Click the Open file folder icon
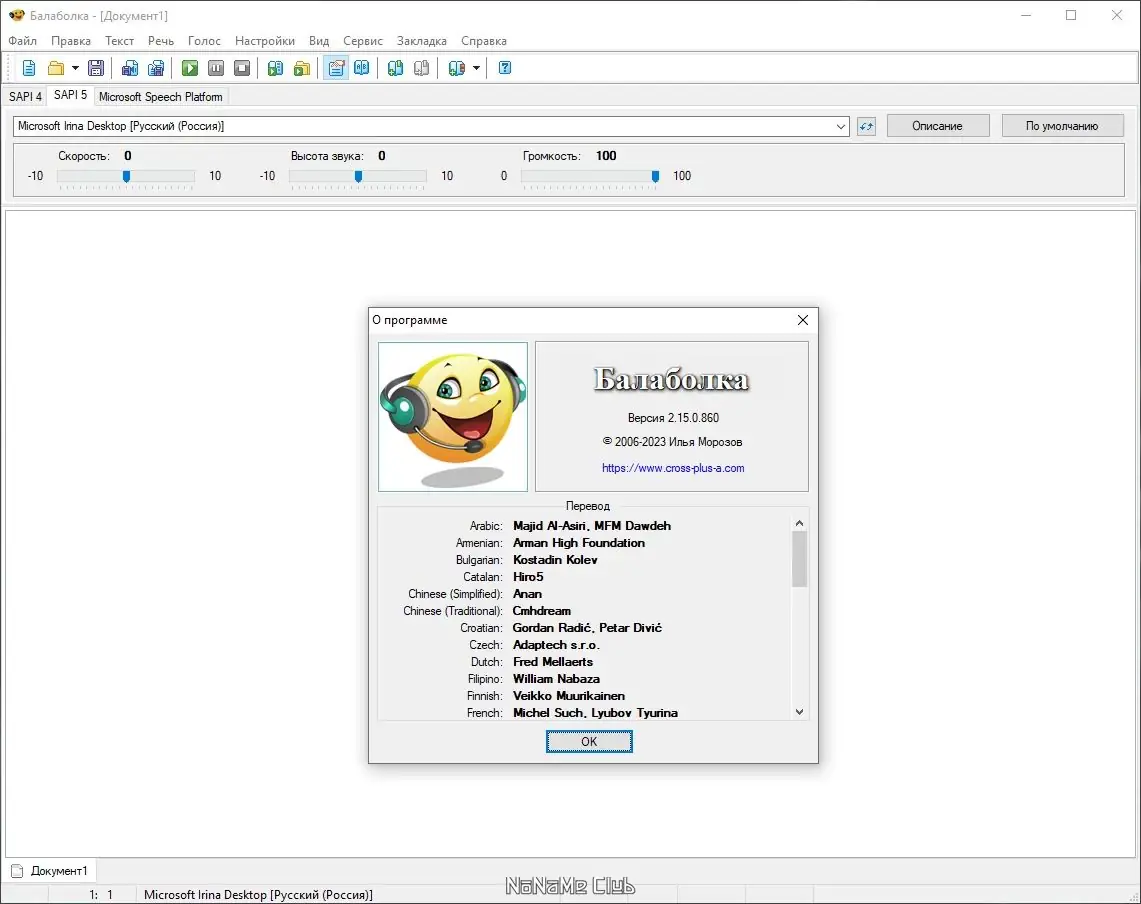Viewport: 1141px width, 904px height. [x=56, y=68]
